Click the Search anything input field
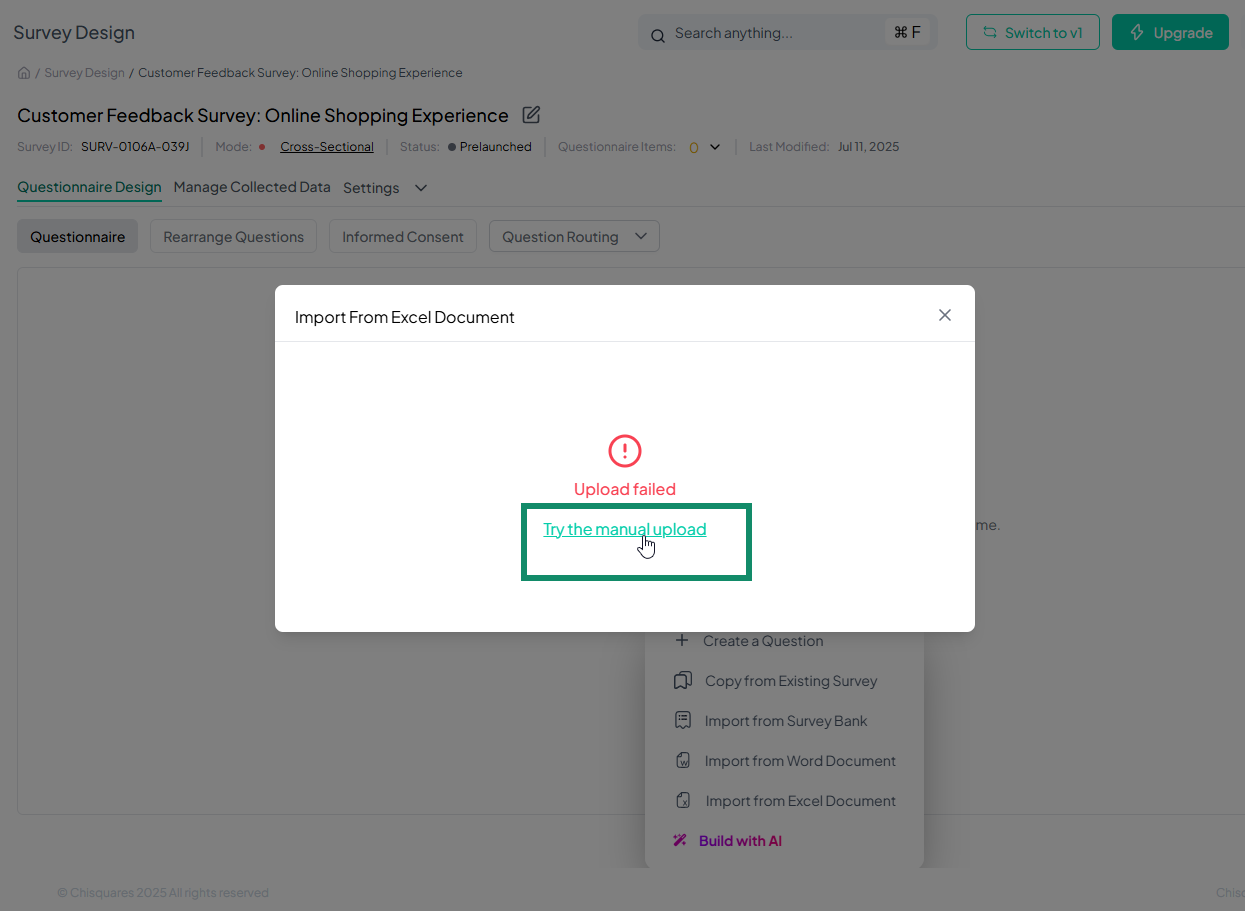Image resolution: width=1245 pixels, height=911 pixels. 770,33
